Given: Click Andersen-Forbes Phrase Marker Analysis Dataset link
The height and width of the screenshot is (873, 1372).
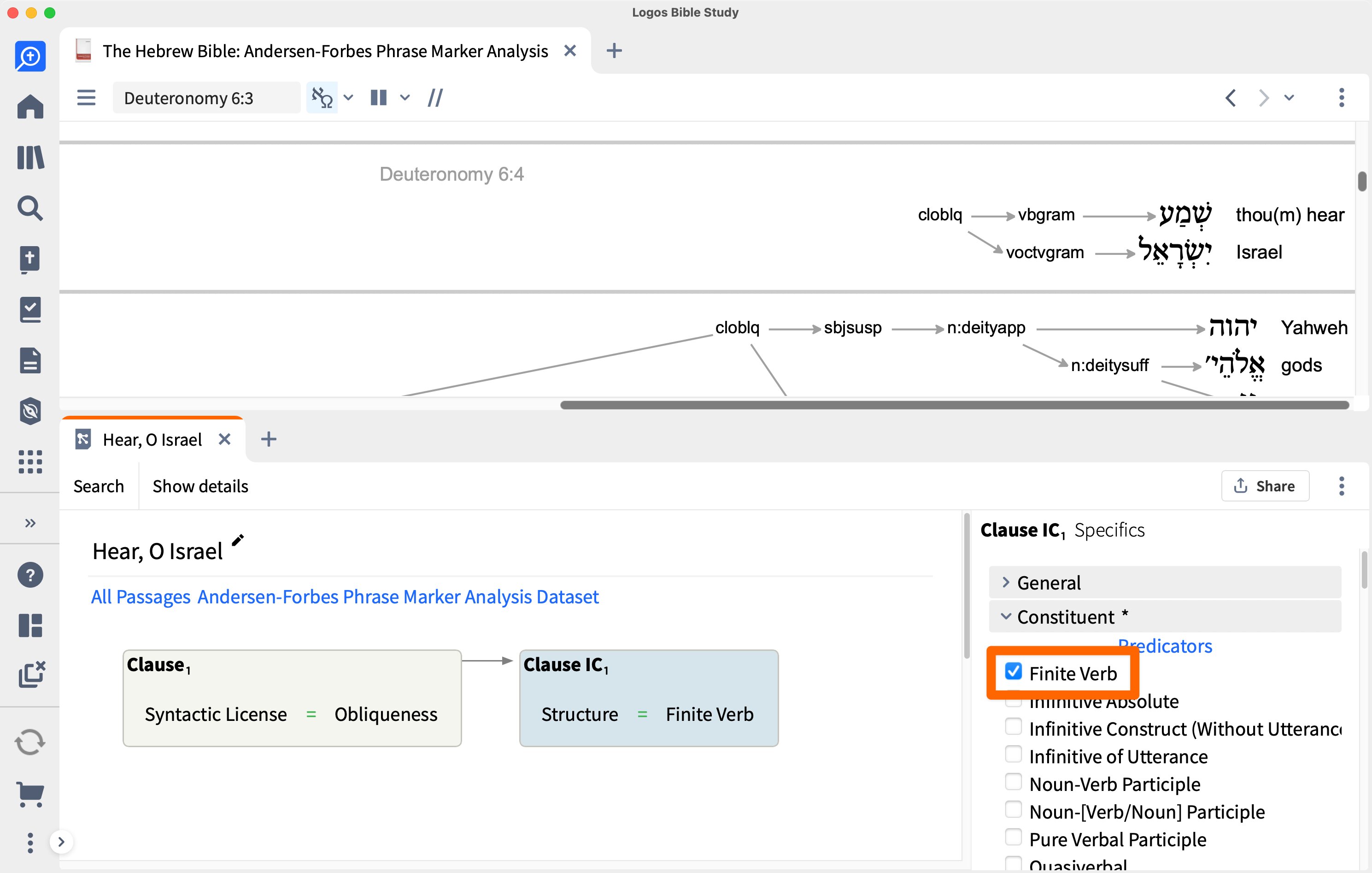Looking at the screenshot, I should pyautogui.click(x=398, y=596).
